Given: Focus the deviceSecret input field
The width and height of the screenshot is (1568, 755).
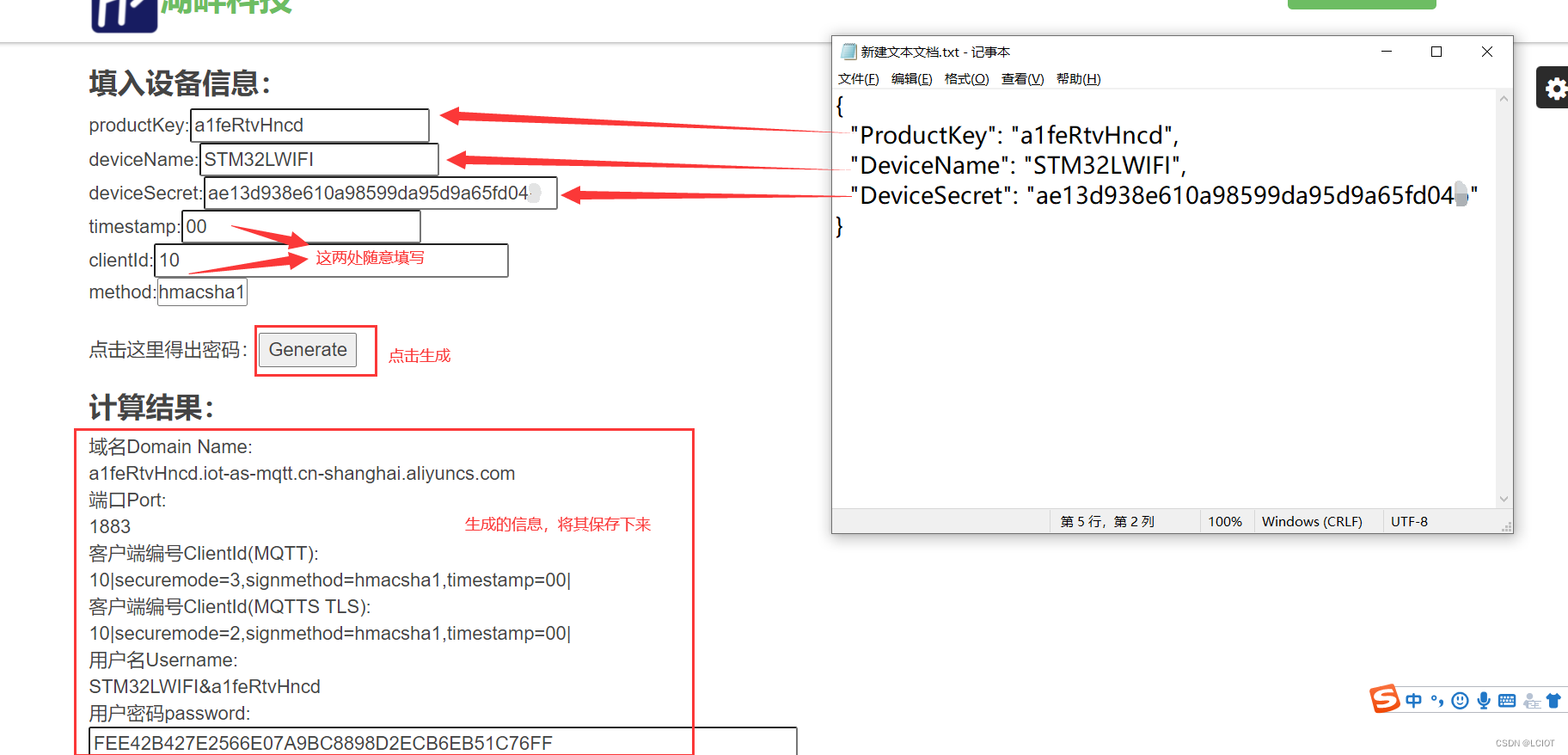Looking at the screenshot, I should (381, 193).
